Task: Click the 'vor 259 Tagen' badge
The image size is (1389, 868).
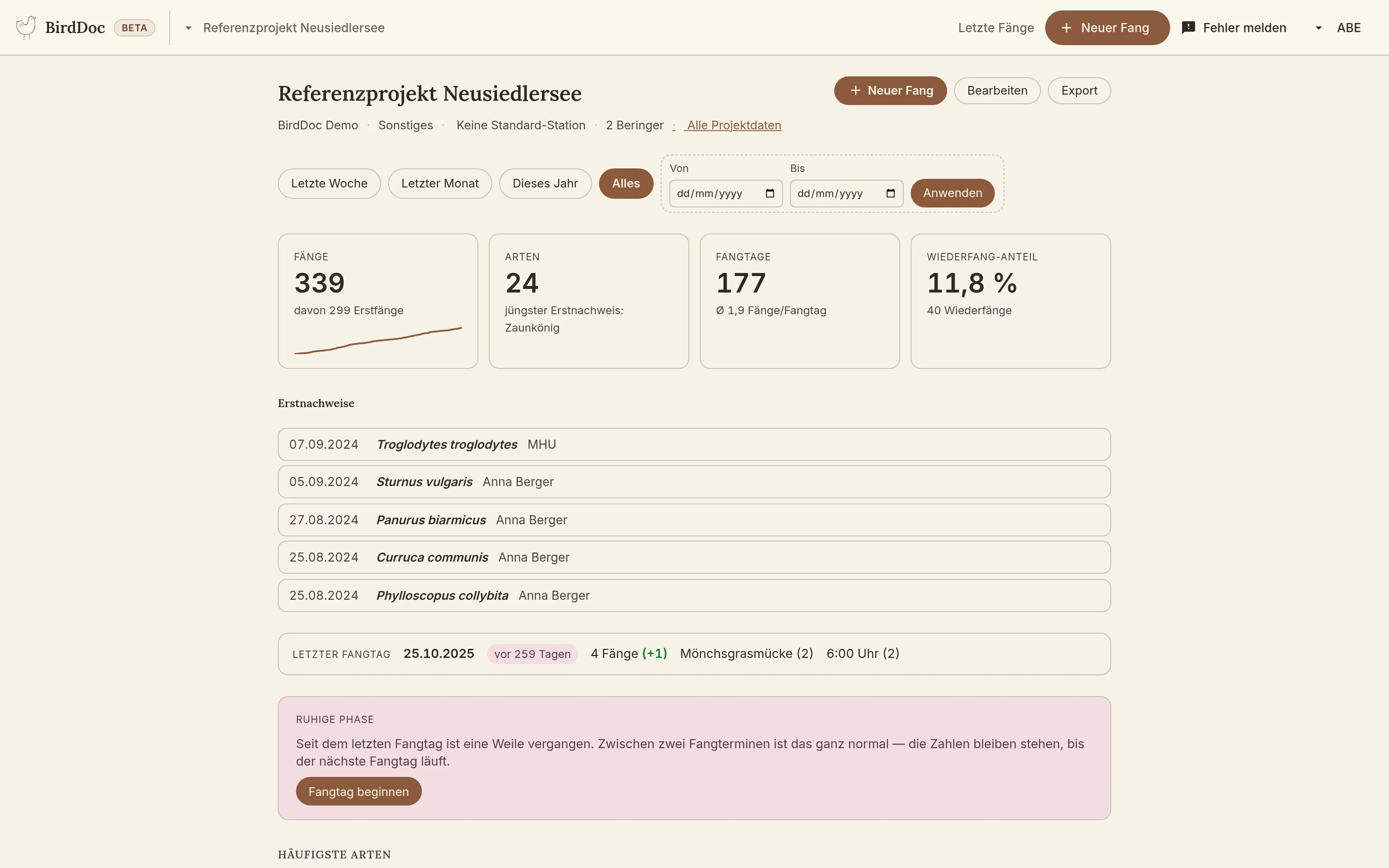Action: [x=532, y=654]
